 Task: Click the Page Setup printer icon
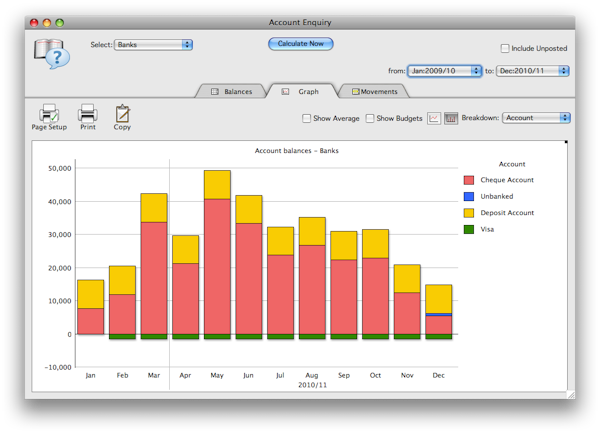tap(47, 113)
